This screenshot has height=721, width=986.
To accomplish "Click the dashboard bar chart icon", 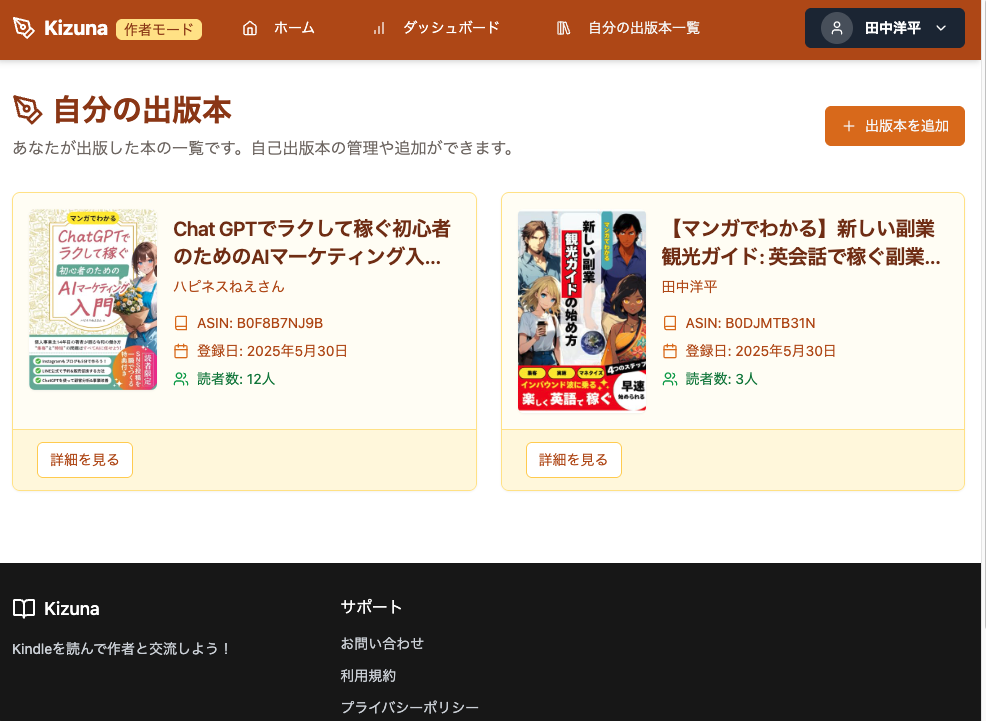I will [378, 28].
